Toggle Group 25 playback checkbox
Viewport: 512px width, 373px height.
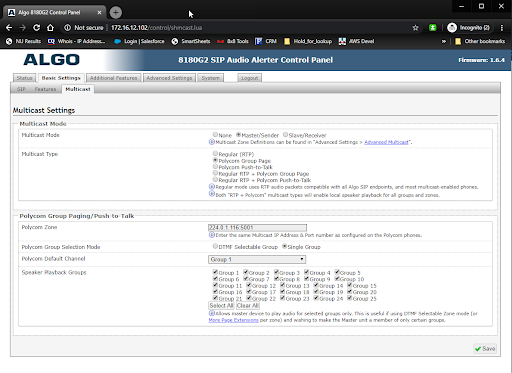point(350,298)
